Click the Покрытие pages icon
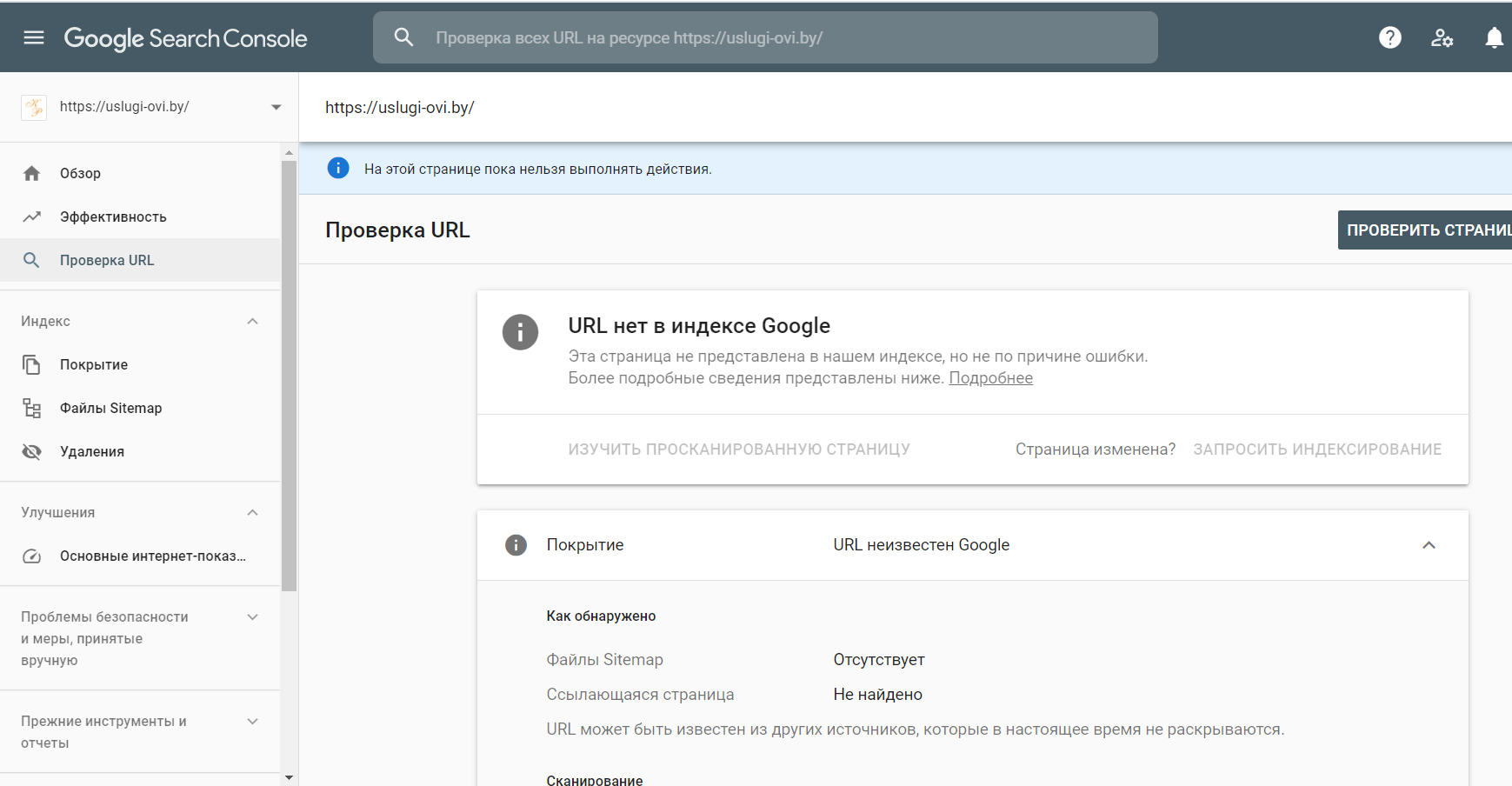1512x786 pixels. click(31, 364)
